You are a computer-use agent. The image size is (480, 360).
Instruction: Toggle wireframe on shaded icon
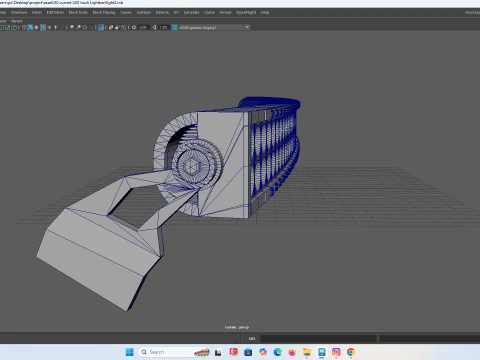(x=43, y=27)
